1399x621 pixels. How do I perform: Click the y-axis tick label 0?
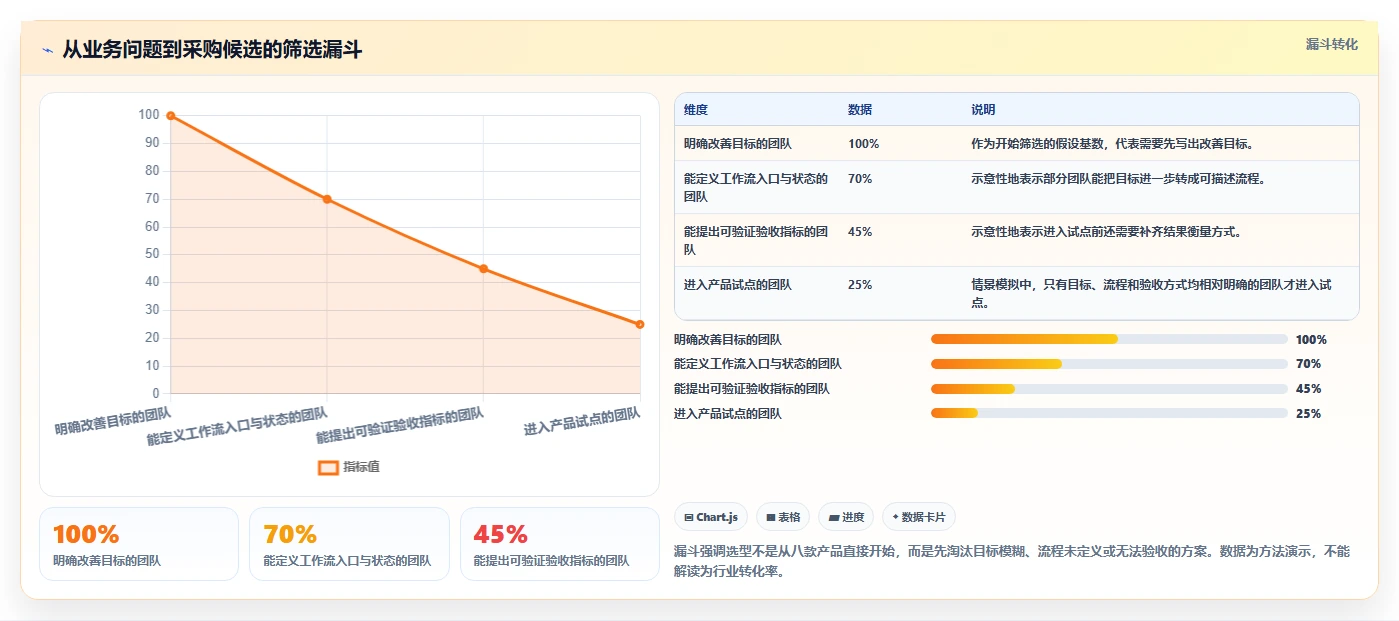click(x=155, y=393)
